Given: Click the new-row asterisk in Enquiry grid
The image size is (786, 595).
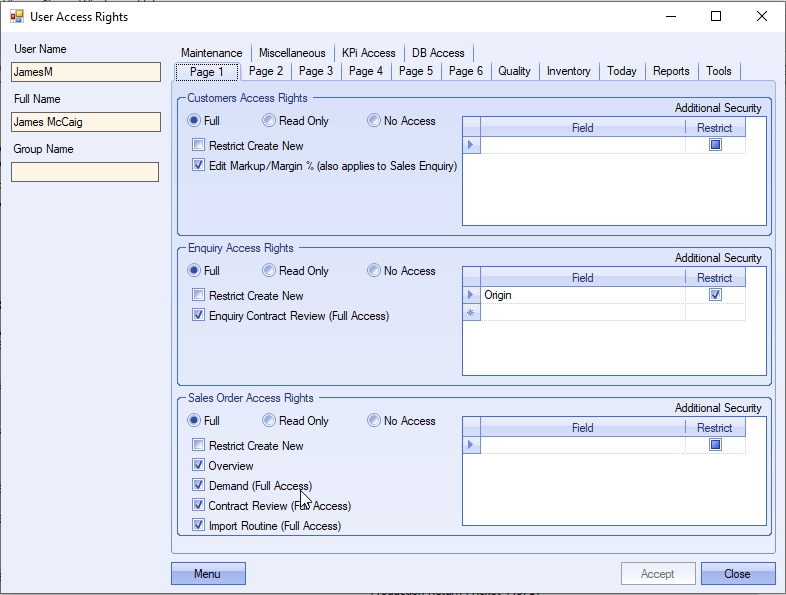Looking at the screenshot, I should click(x=471, y=313).
